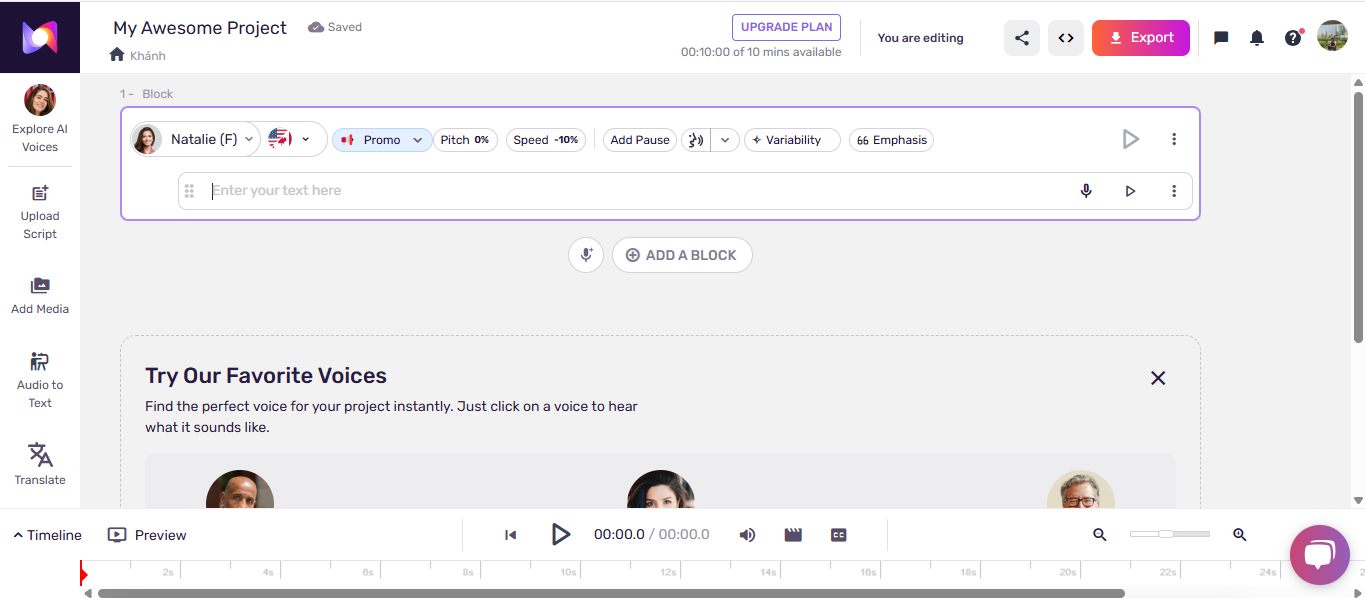Select the Audio to Text feature
1365x598 pixels.
40,378
